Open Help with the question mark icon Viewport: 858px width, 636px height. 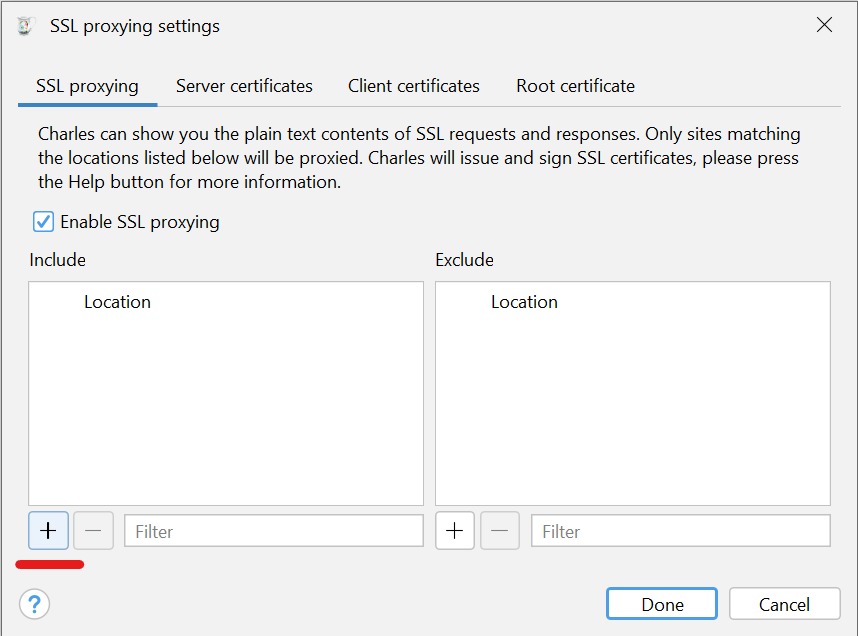(34, 604)
